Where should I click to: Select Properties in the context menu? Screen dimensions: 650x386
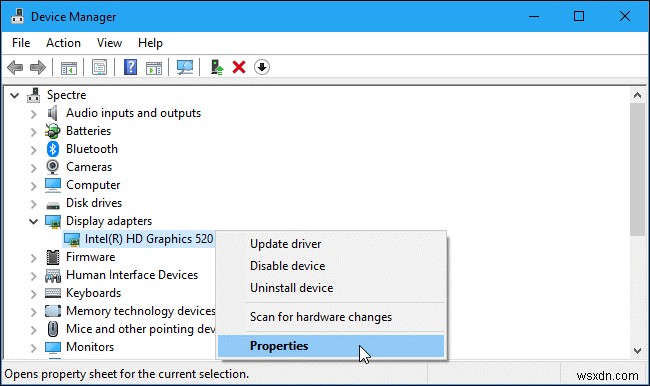click(331, 346)
